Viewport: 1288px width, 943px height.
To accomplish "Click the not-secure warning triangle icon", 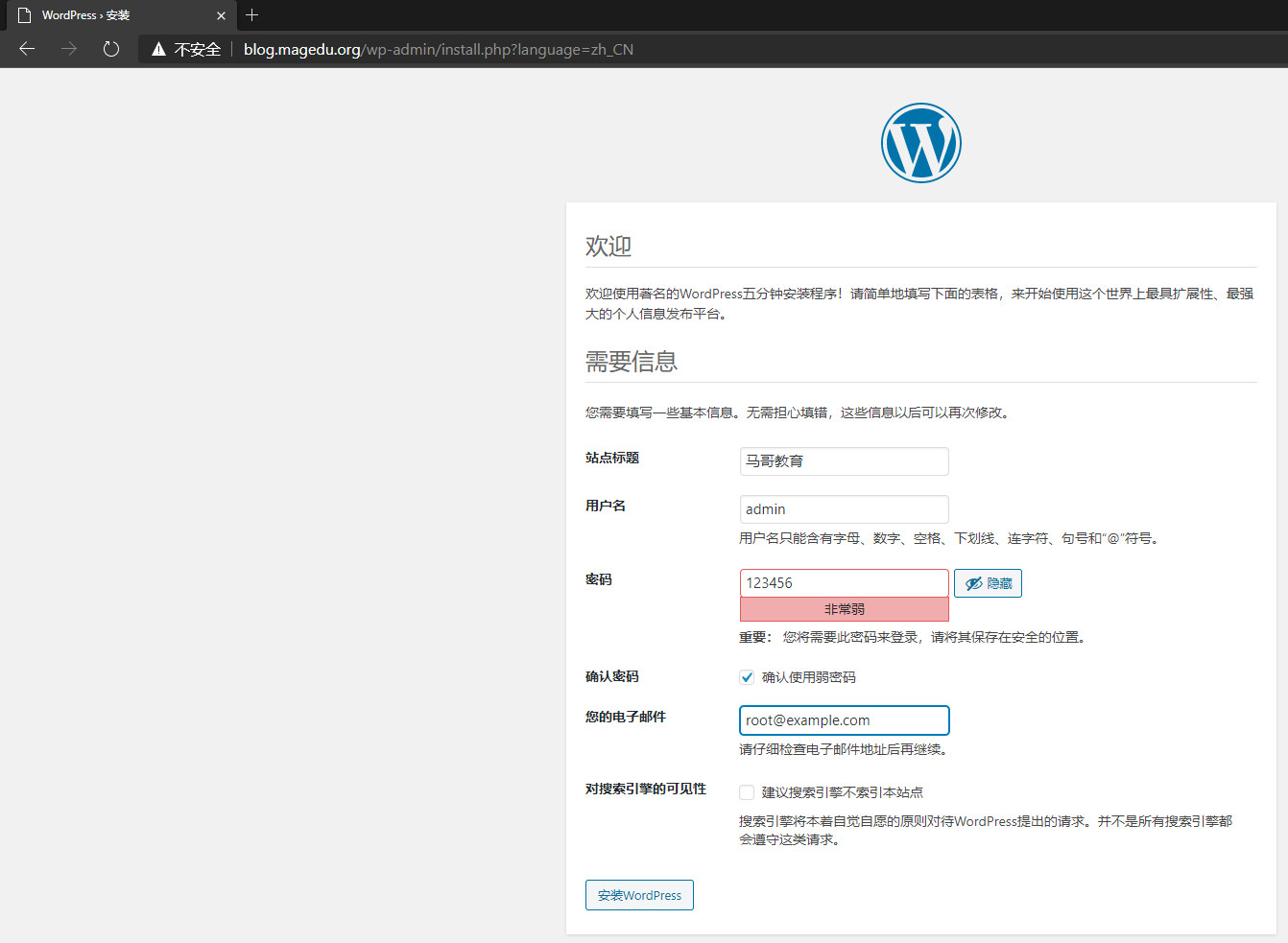I will coord(158,49).
